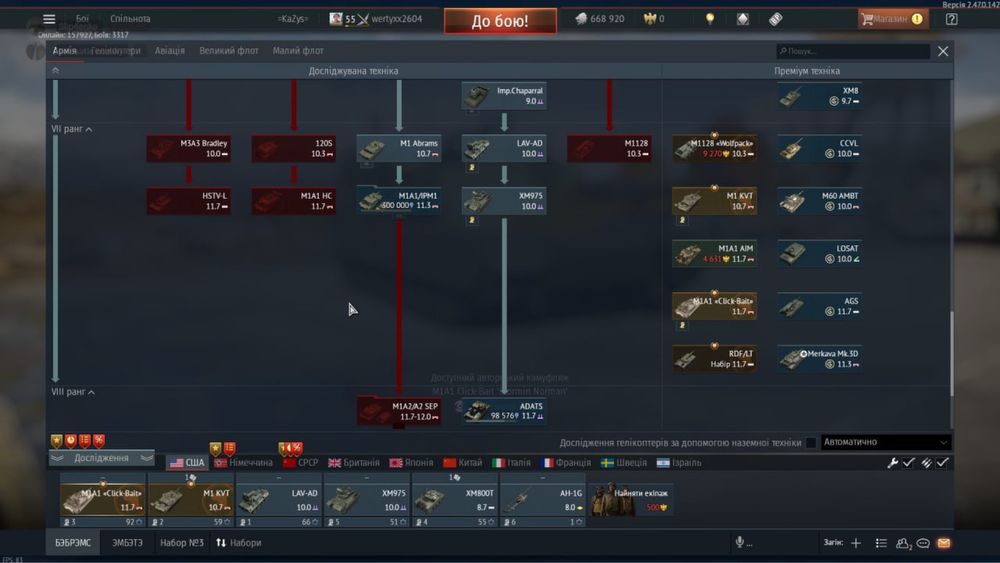Select the Imp.Chaparral vehicle
This screenshot has height=563, width=1000.
[x=504, y=96]
